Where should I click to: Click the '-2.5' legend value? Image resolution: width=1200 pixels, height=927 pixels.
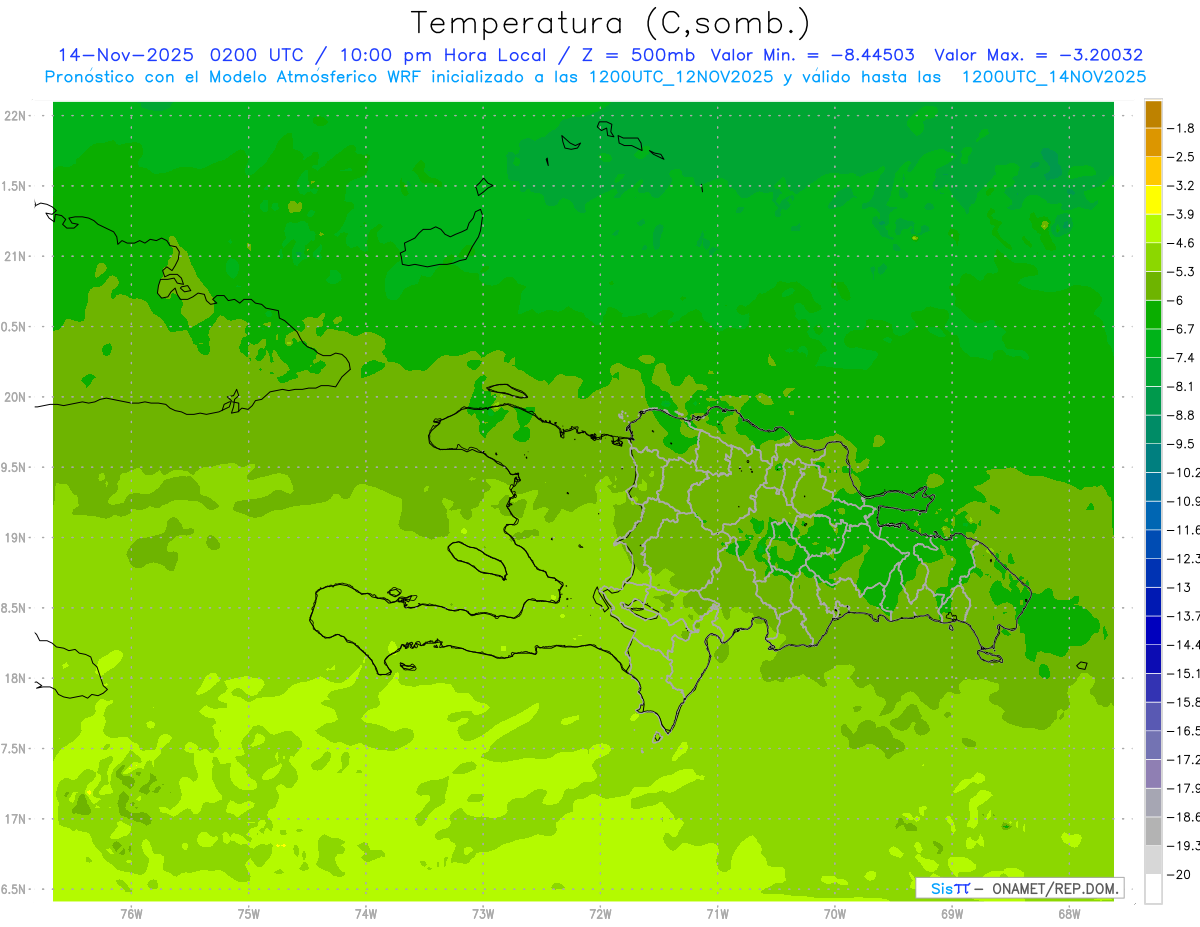[1182, 157]
